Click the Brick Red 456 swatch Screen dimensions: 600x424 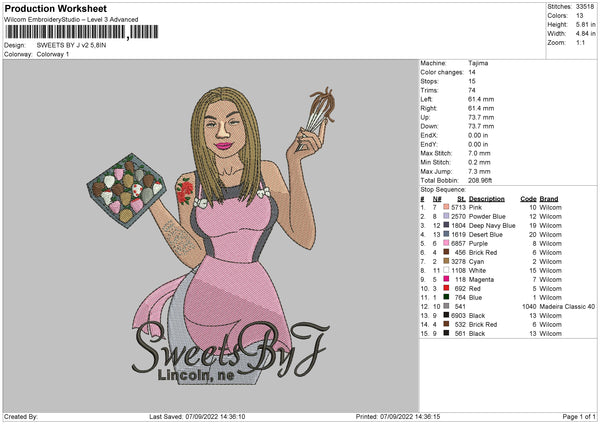pos(446,252)
